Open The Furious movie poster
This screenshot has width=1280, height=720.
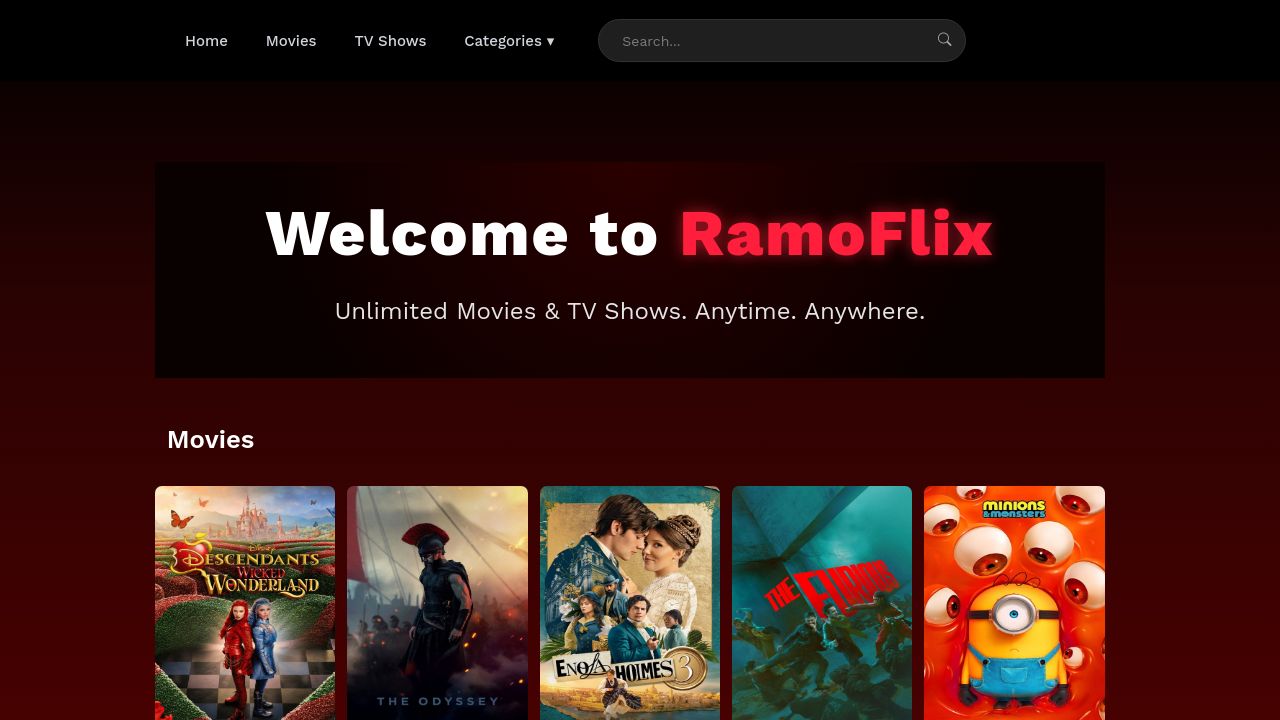coord(822,603)
